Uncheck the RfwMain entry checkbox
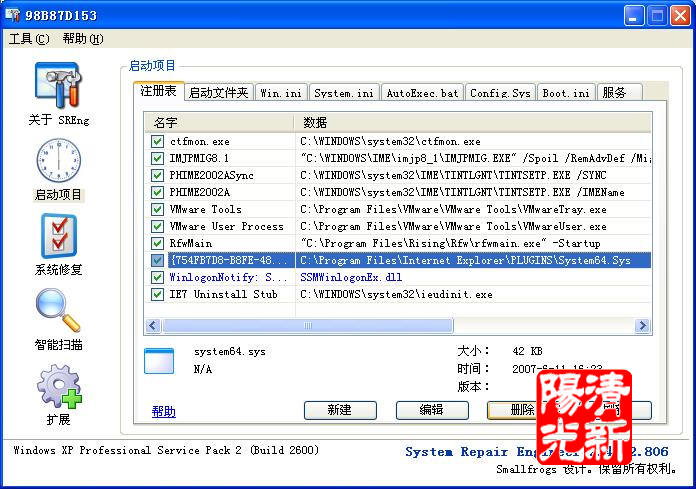 (157, 243)
